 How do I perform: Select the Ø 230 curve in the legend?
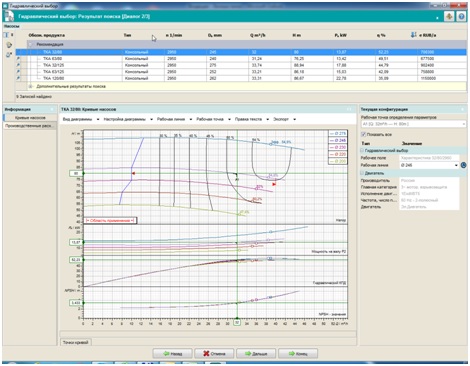coord(338,147)
